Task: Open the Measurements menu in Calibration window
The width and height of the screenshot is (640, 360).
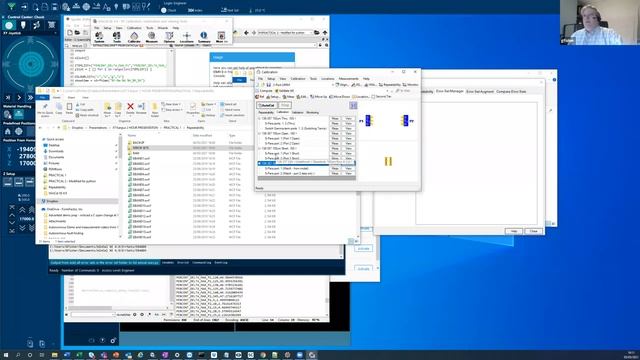Action: [x=349, y=79]
